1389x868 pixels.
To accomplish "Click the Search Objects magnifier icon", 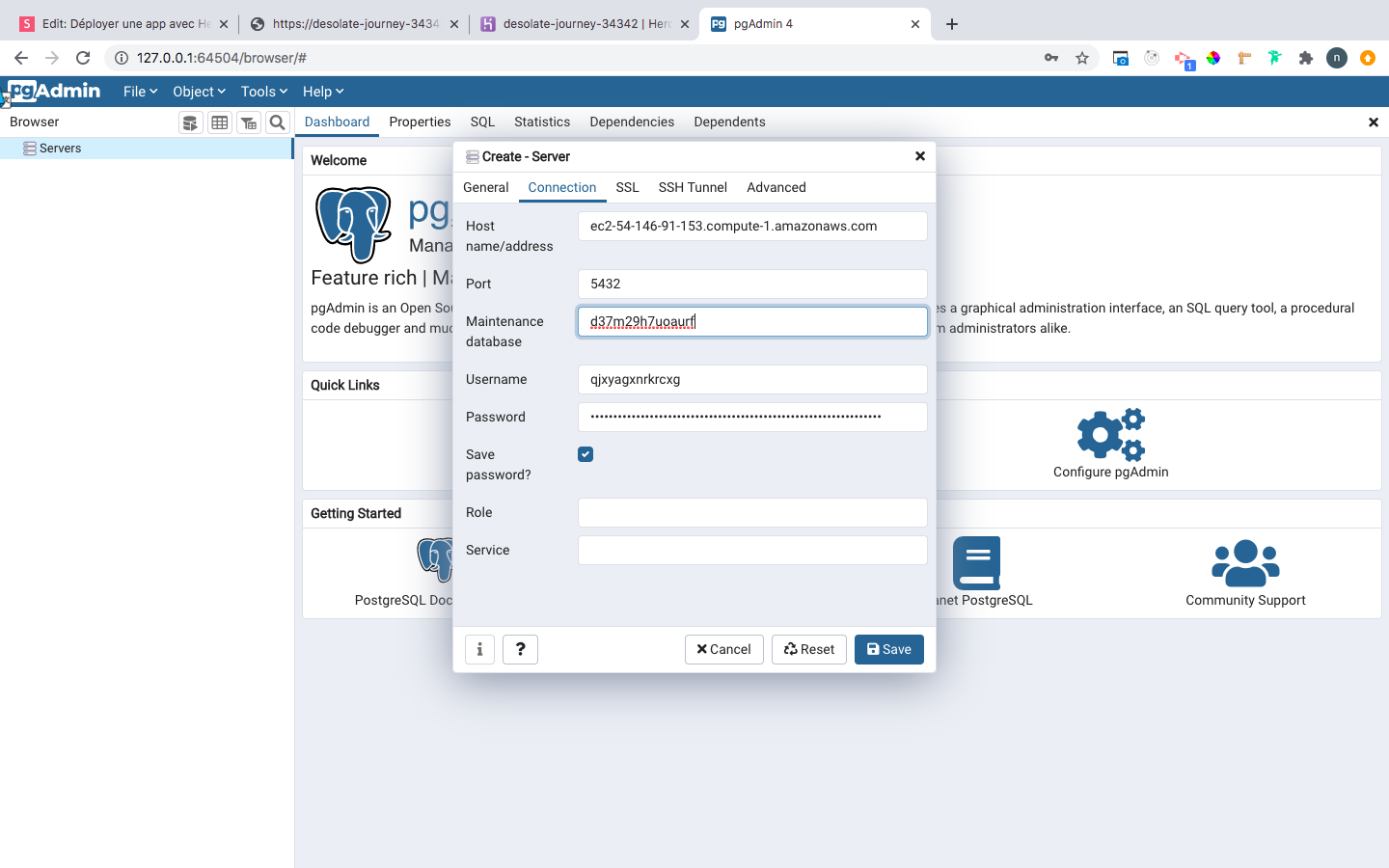I will [x=278, y=122].
